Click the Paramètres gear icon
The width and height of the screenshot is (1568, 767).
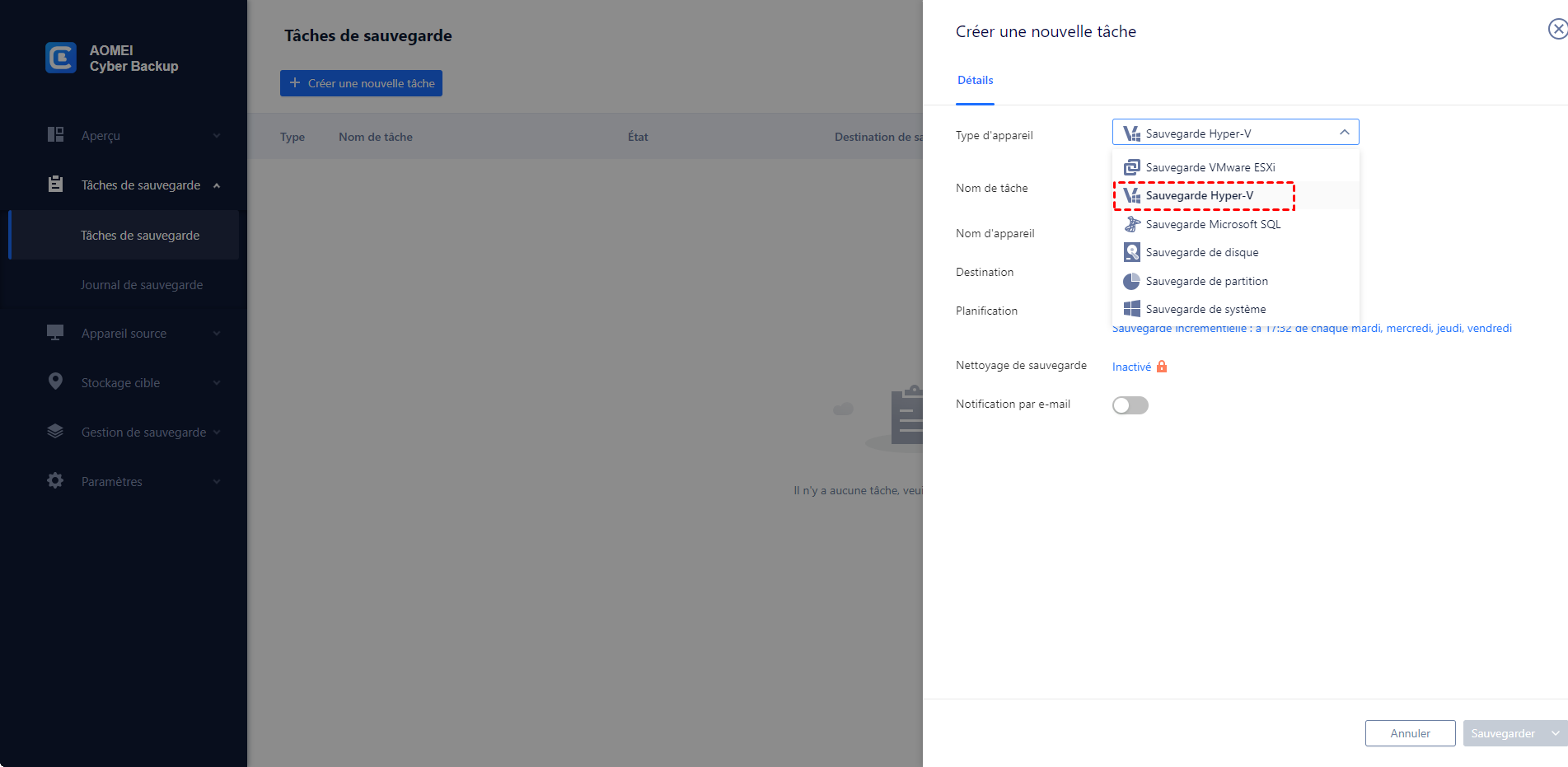(x=55, y=480)
